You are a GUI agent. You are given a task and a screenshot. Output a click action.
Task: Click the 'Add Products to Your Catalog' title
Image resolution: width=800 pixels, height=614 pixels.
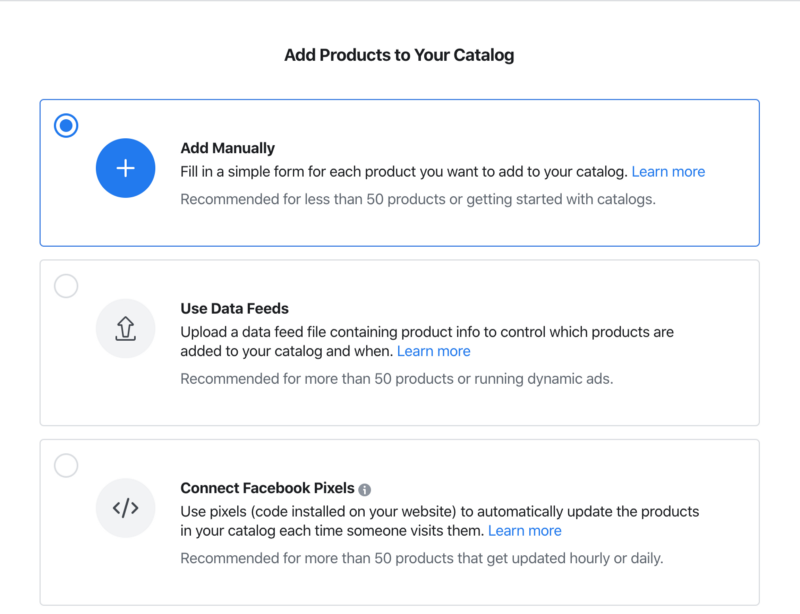coord(399,55)
